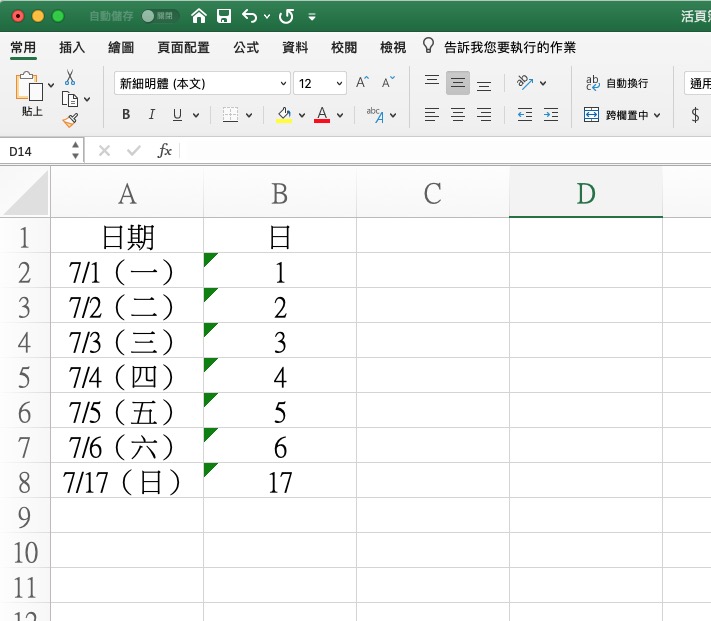Expand the Copy options arrow

tap(87, 99)
